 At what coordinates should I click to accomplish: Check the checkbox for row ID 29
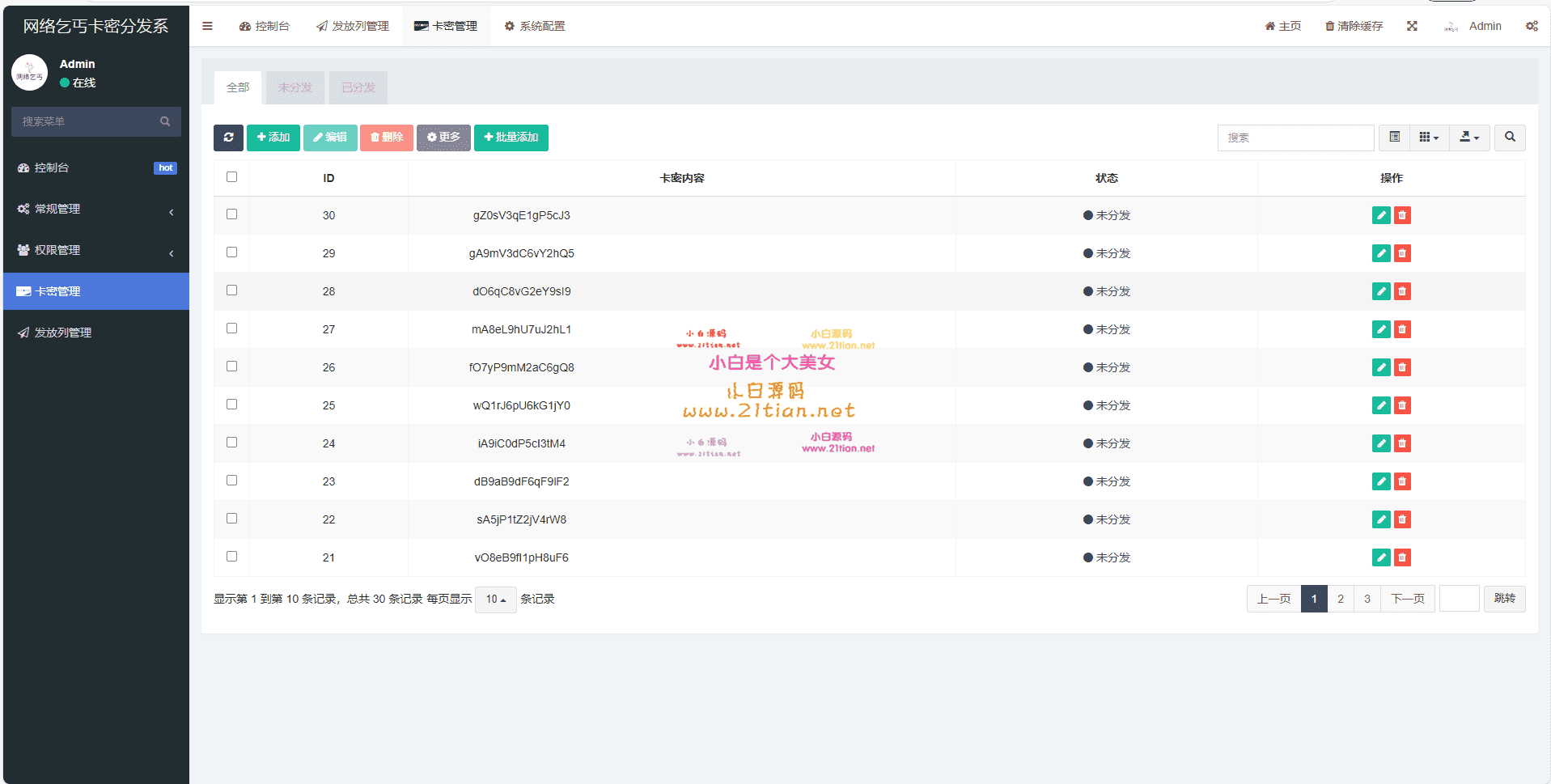(232, 252)
